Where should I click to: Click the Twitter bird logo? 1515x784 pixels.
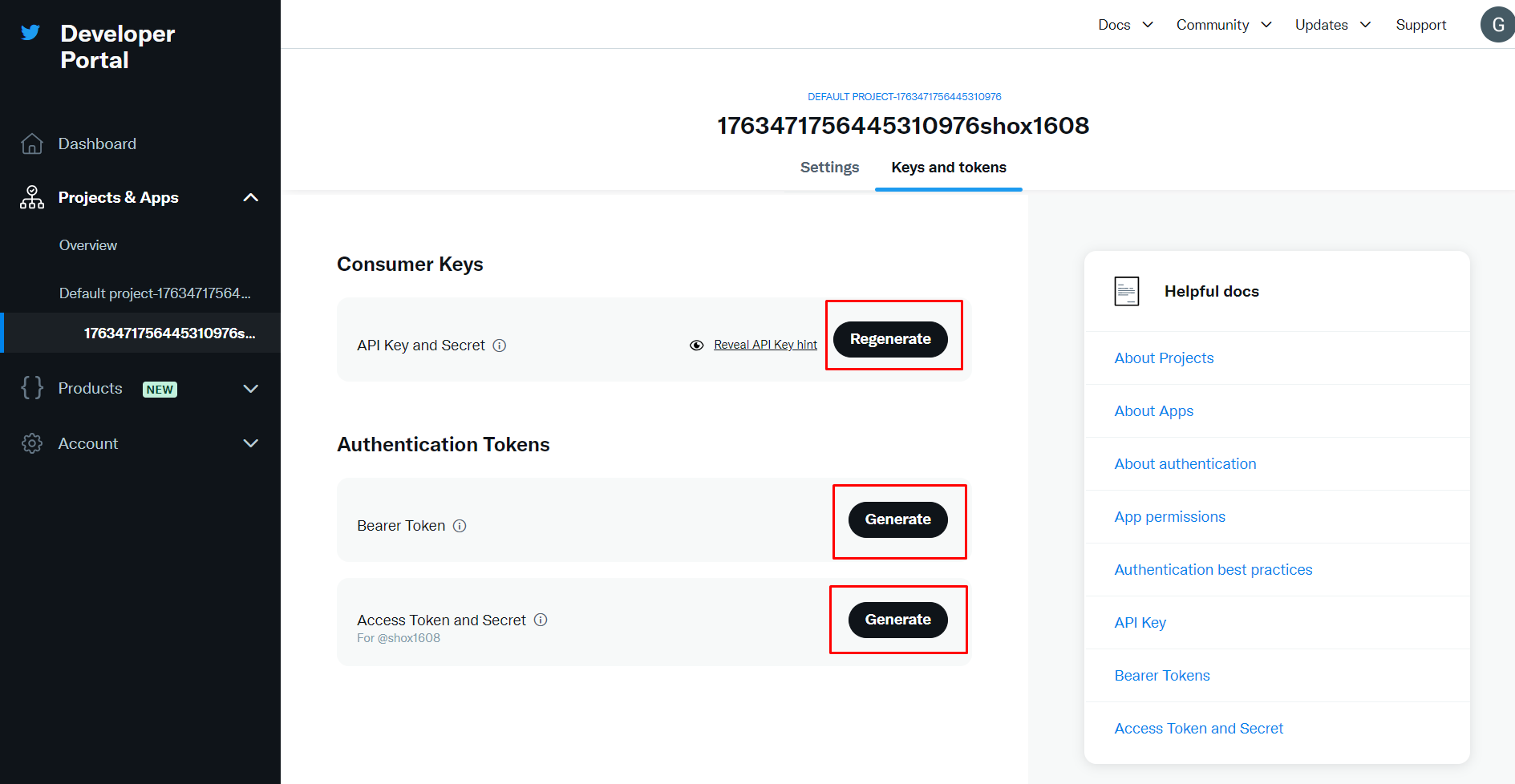pyautogui.click(x=30, y=33)
